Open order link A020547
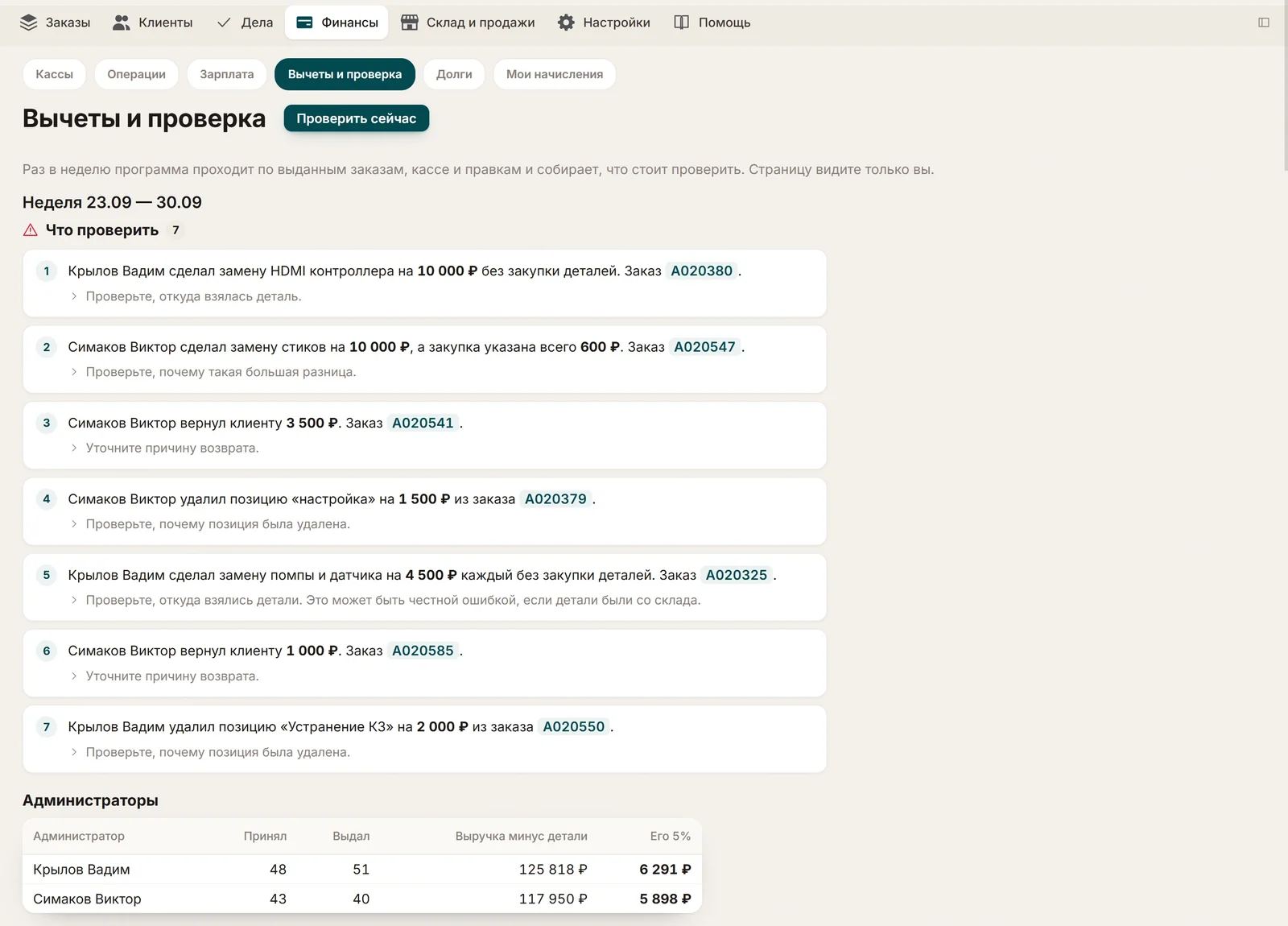Screen dimensions: 1288x926 click(x=705, y=347)
